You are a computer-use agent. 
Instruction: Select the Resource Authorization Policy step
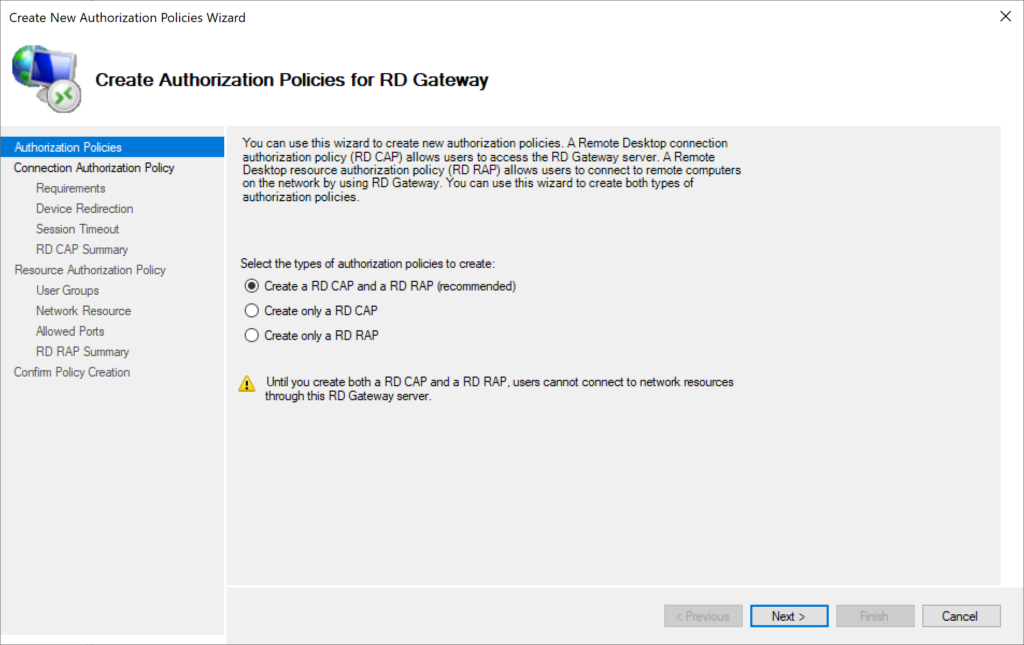tap(89, 270)
